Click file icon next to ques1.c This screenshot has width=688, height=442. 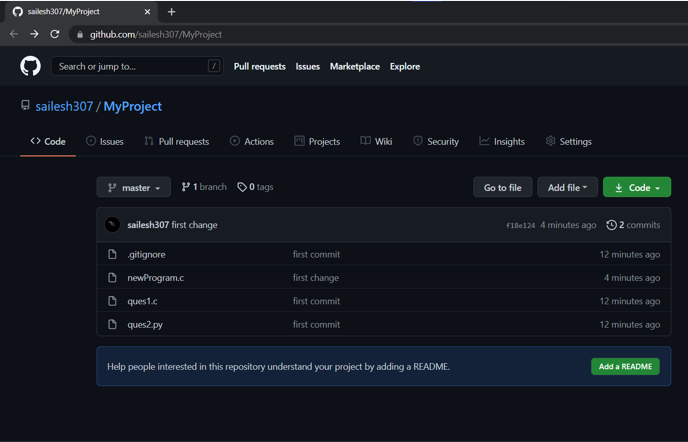point(112,301)
